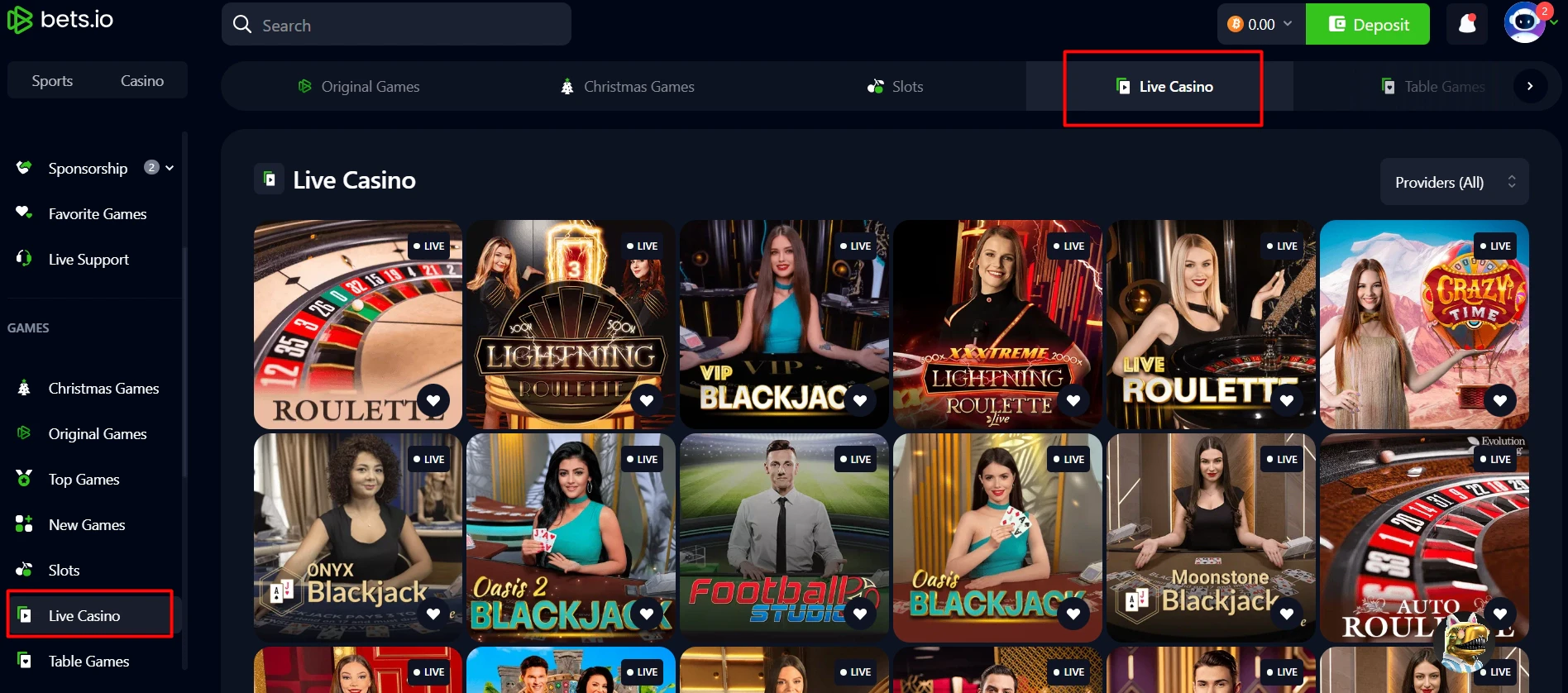The height and width of the screenshot is (693, 1568).
Task: Show more categories with right arrow
Action: click(1530, 86)
